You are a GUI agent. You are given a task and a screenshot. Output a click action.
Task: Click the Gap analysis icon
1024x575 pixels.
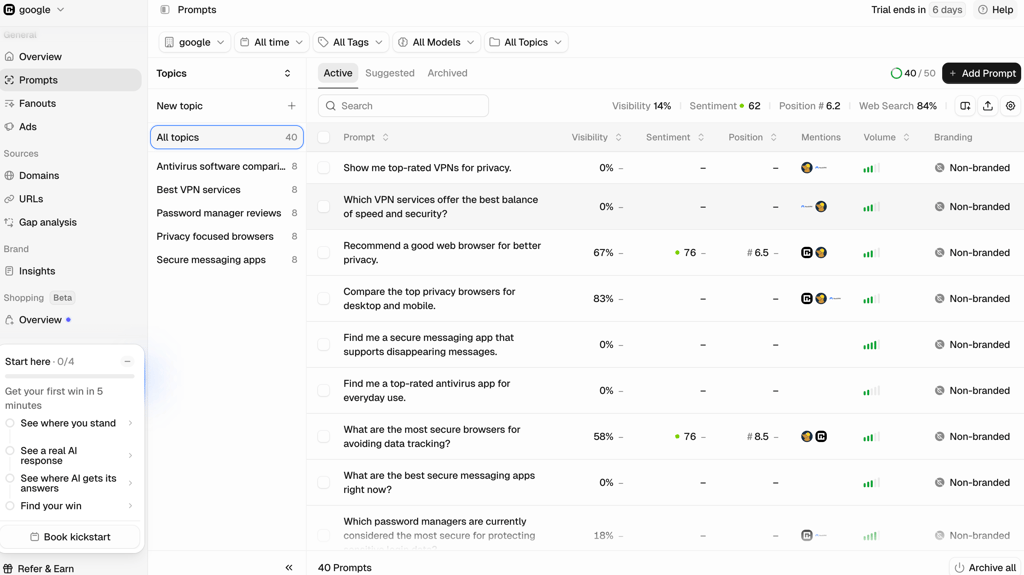pyautogui.click(x=9, y=222)
